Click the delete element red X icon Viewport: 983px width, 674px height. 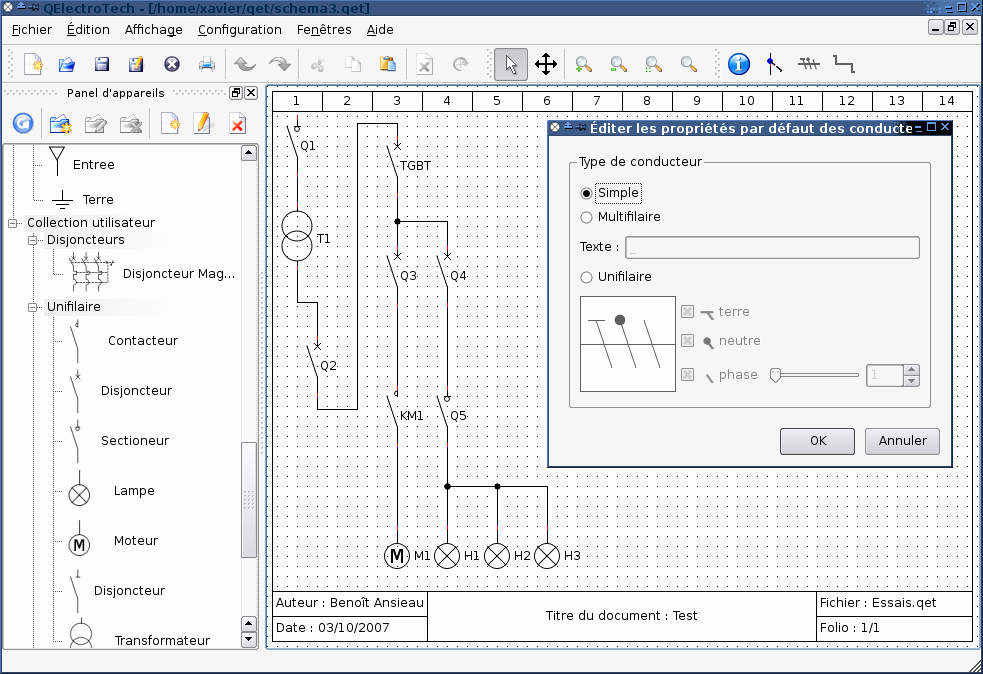coord(238,124)
